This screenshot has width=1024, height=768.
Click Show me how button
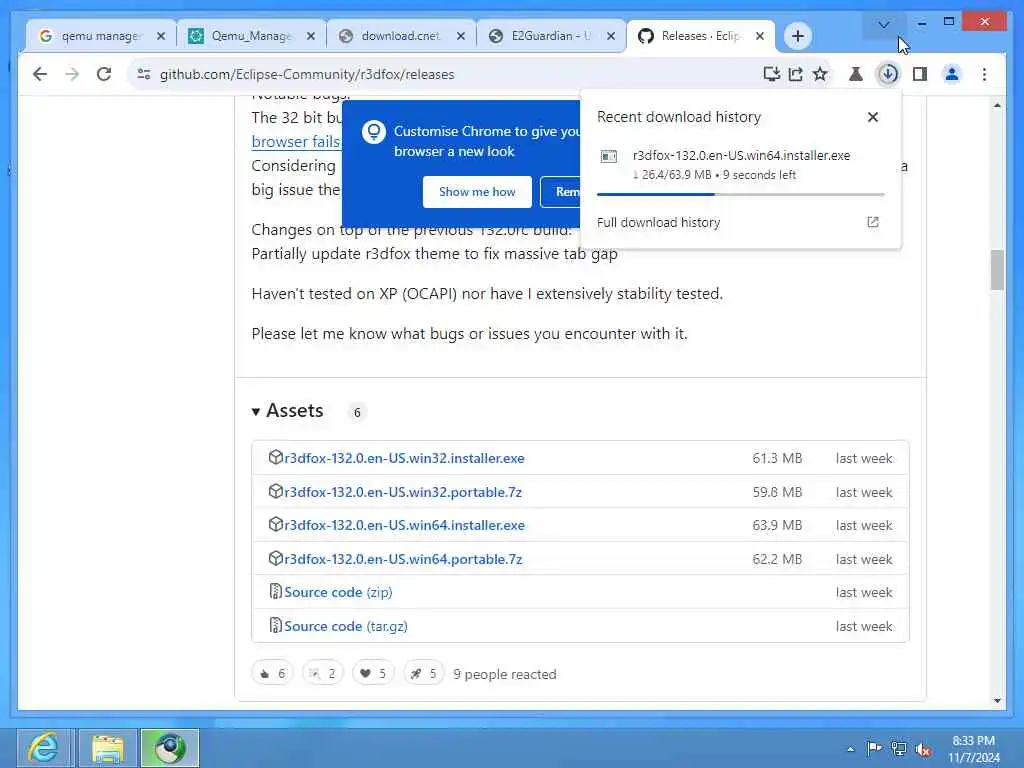click(477, 192)
